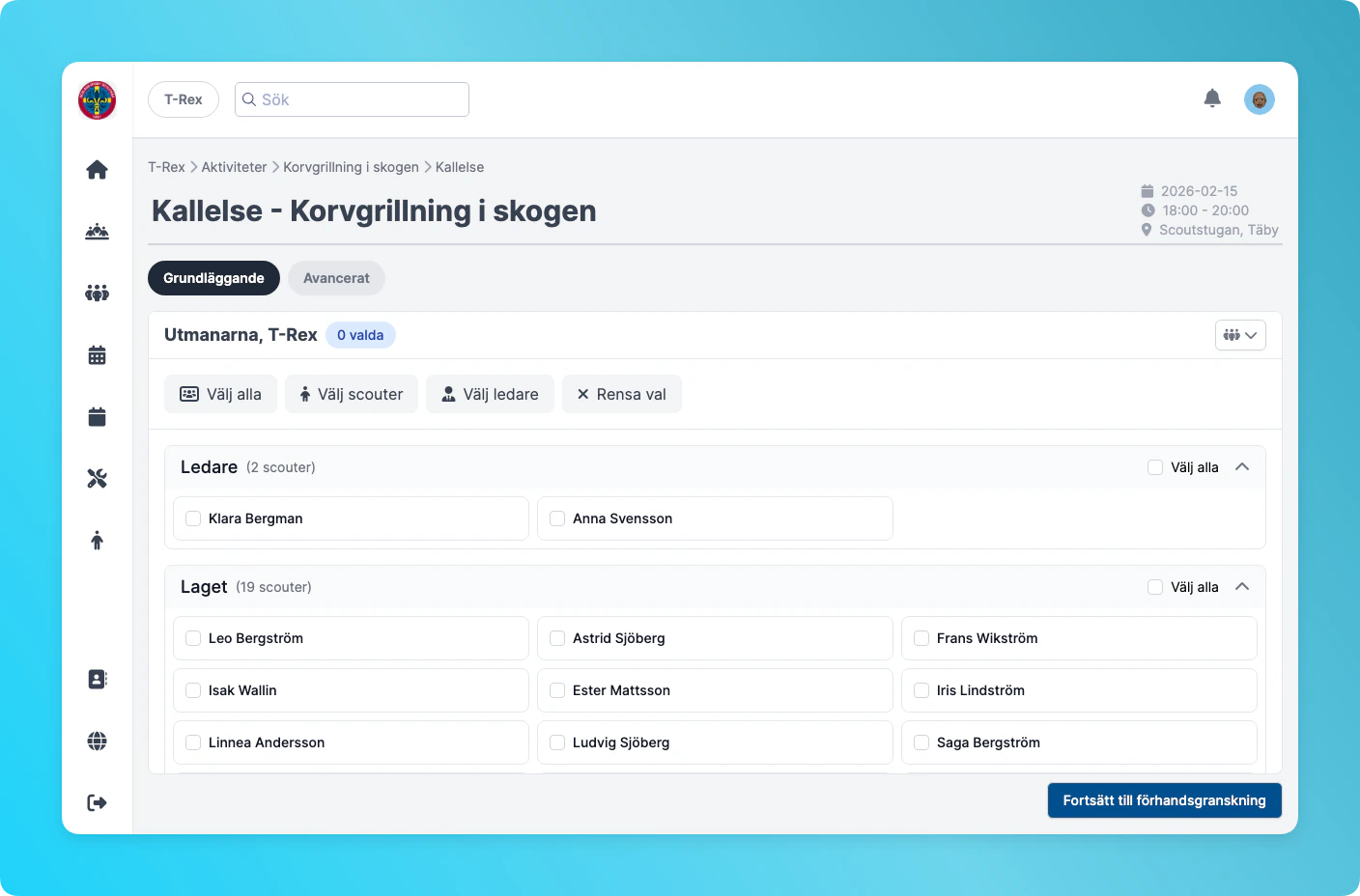Open the group selector dropdown near 0 valda
Viewport: 1360px width, 896px height.
1240,335
